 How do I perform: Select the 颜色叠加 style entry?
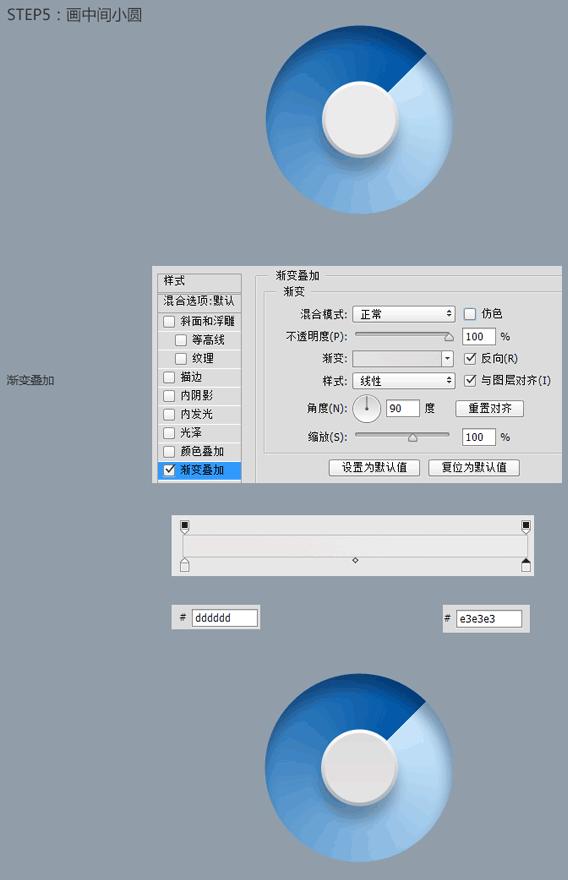pos(202,451)
